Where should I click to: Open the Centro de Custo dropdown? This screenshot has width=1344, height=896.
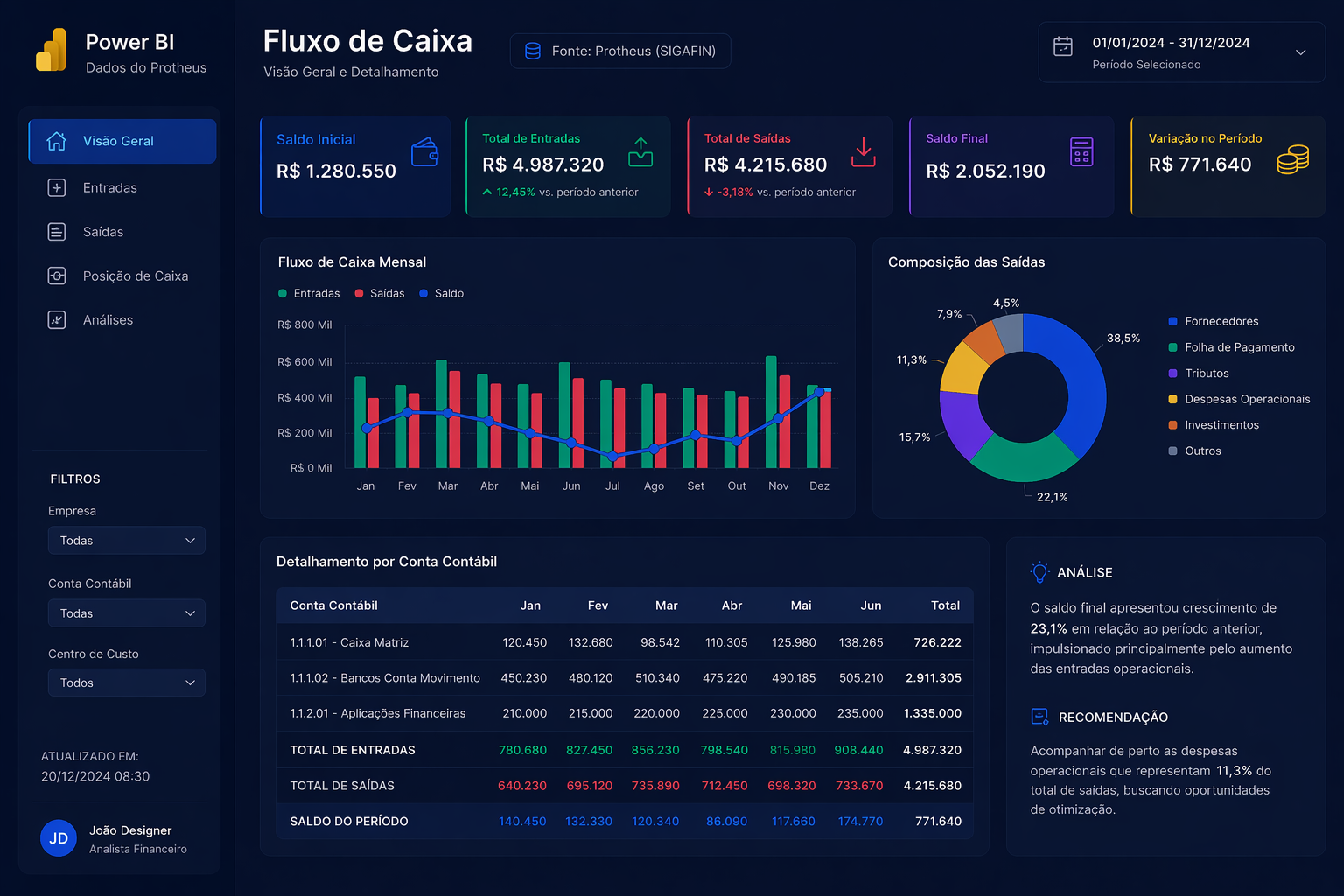click(x=127, y=682)
